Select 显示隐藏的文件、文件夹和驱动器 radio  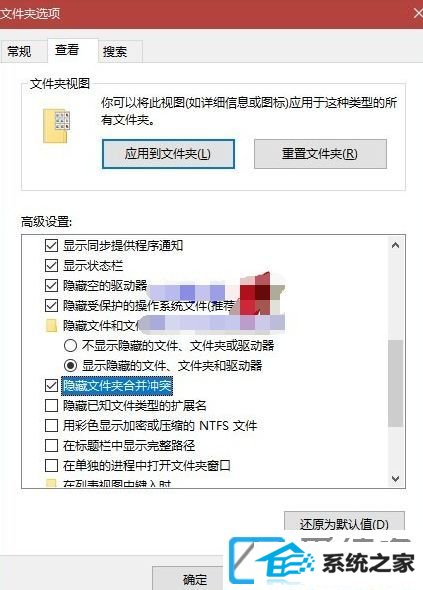pyautogui.click(x=70, y=365)
